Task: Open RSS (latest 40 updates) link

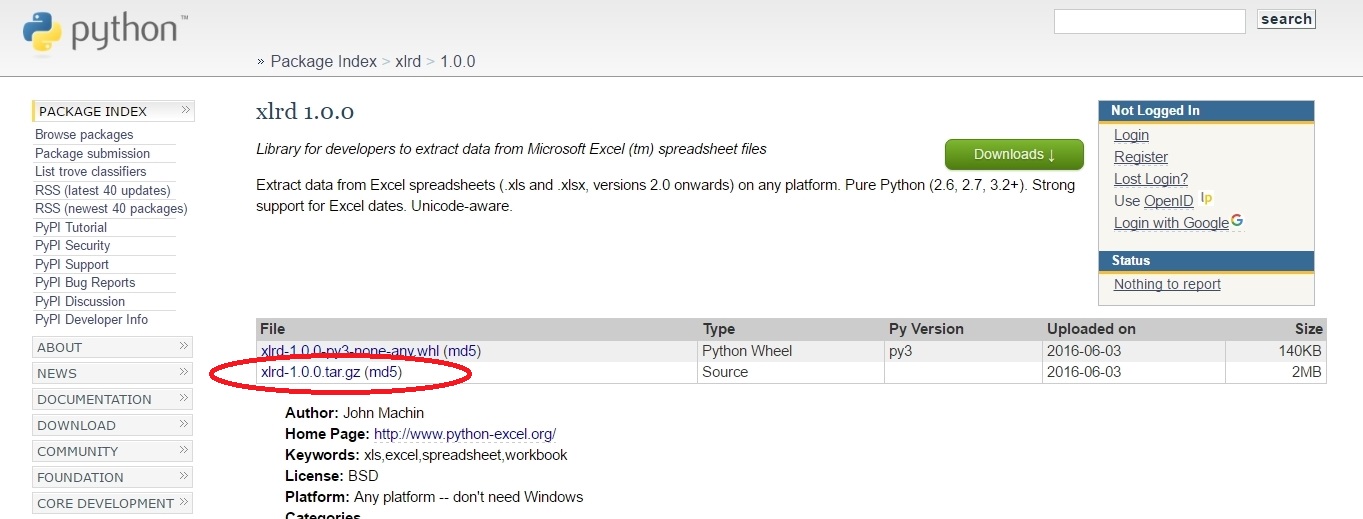Action: [103, 190]
